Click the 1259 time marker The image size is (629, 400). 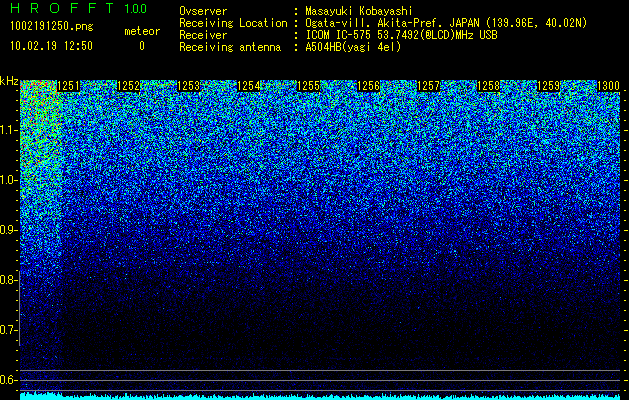point(548,86)
